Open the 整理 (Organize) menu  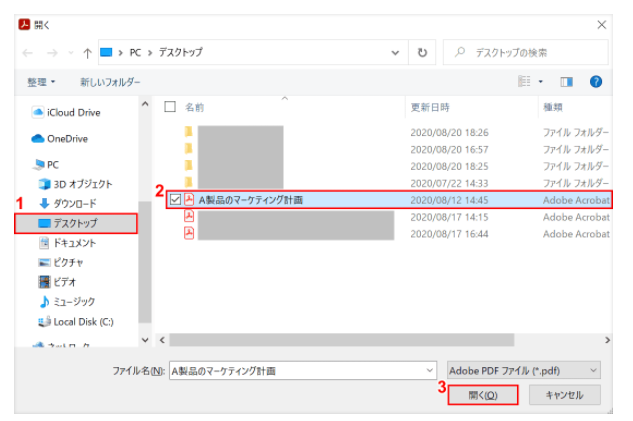[x=41, y=81]
